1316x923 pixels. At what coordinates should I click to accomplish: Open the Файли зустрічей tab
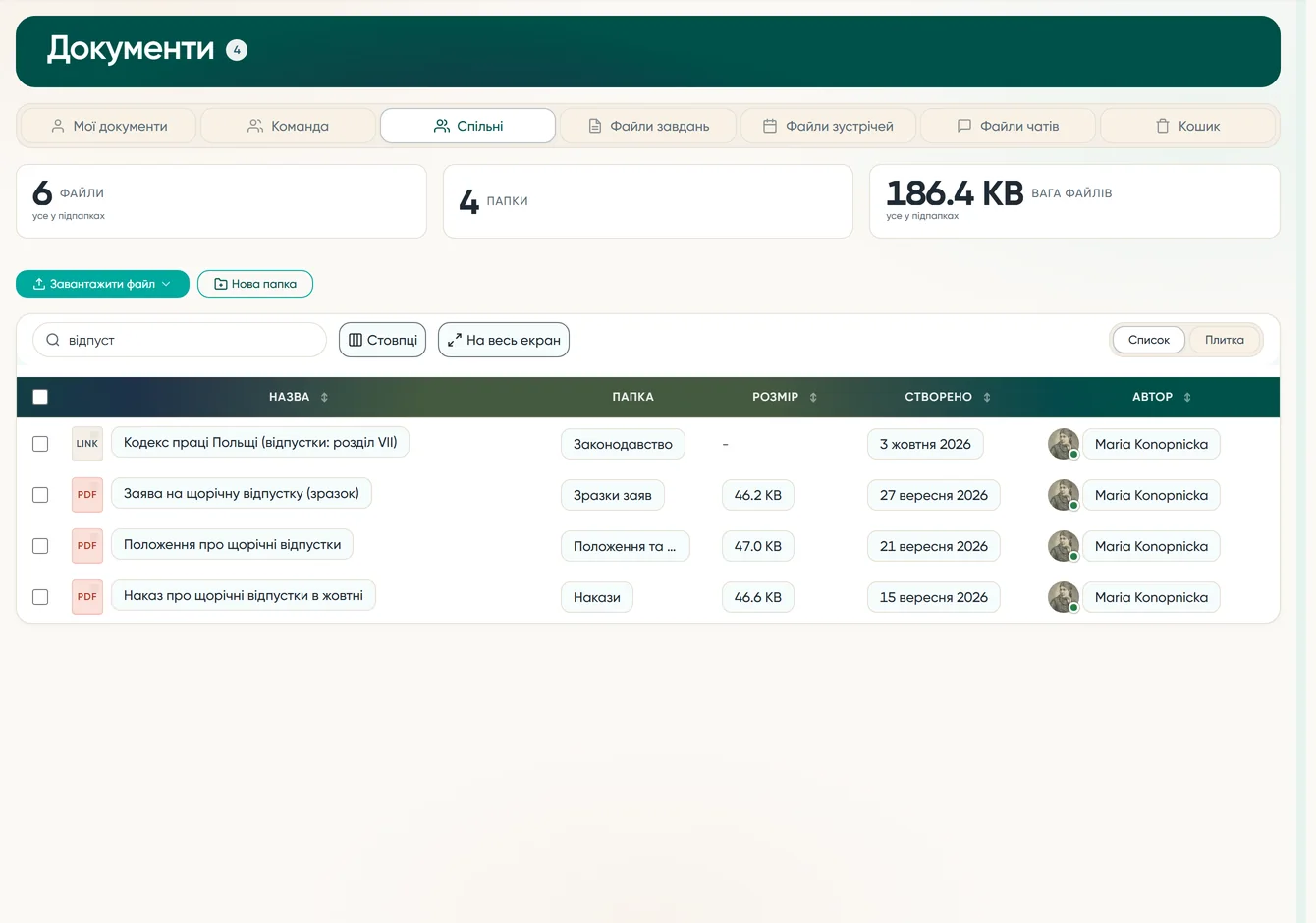[828, 126]
